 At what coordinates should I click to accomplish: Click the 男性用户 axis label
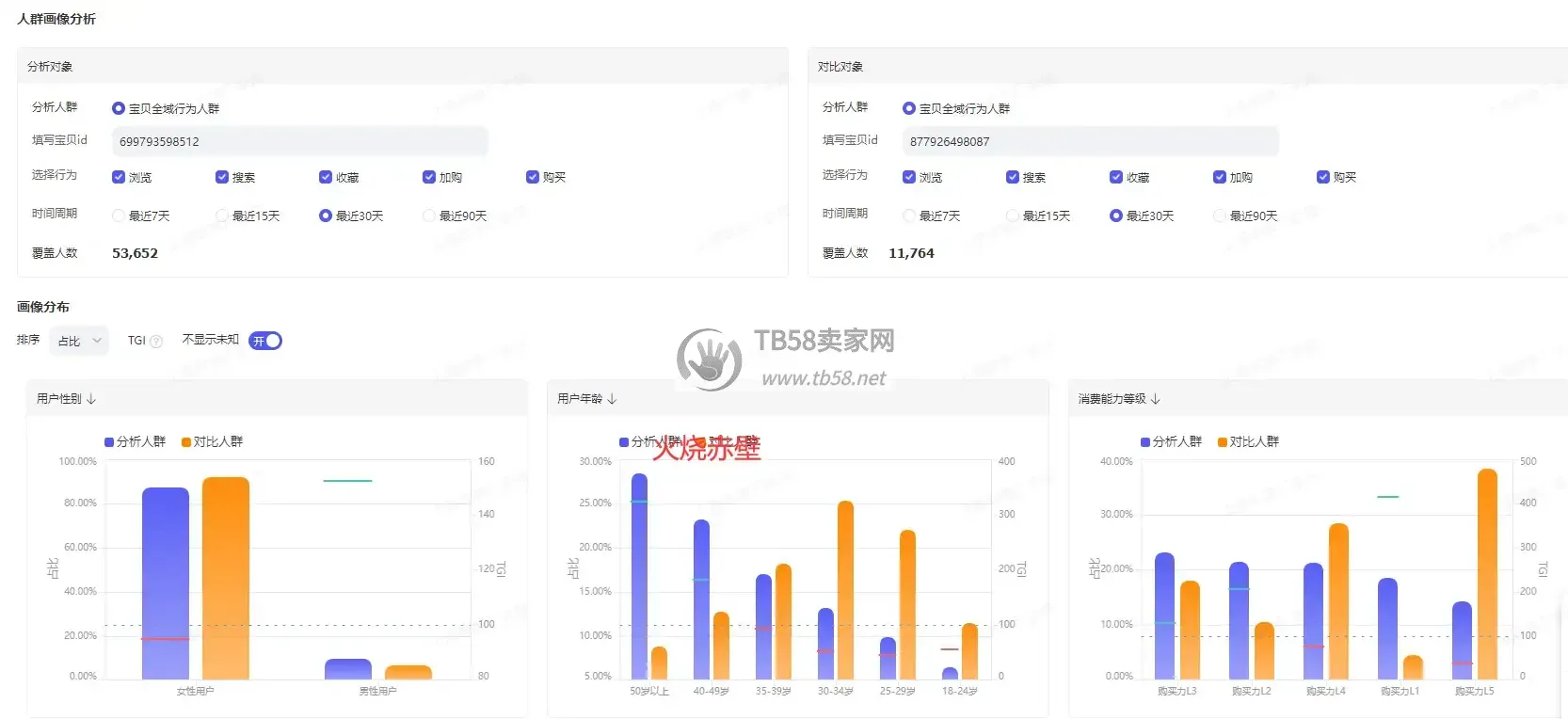point(378,691)
